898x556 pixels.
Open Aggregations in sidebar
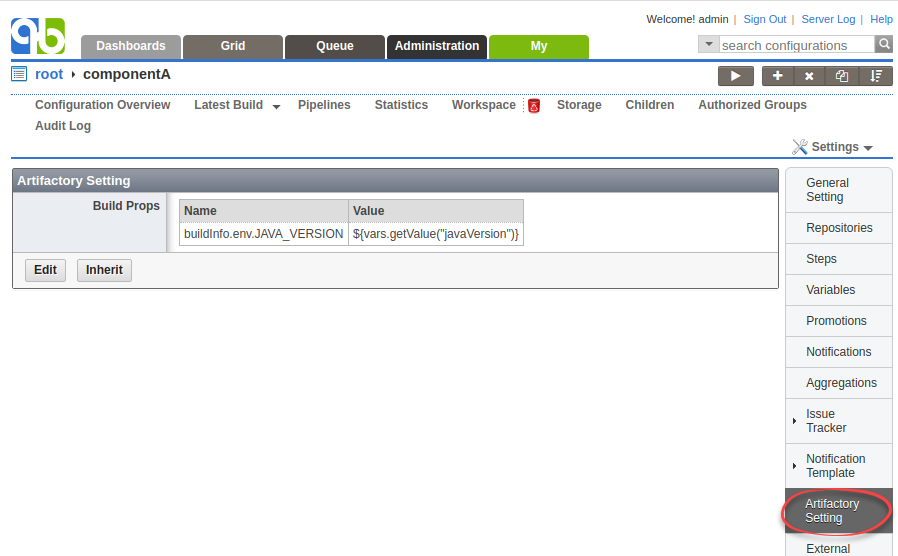(x=839, y=383)
